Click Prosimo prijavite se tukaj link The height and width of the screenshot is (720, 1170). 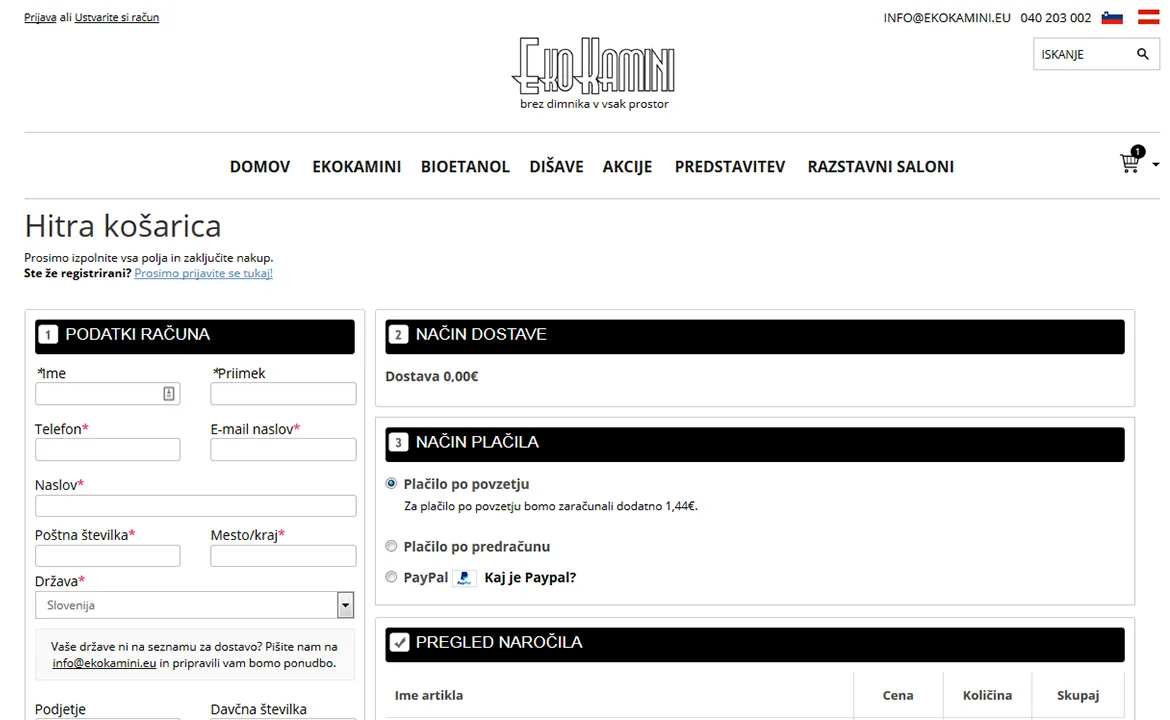[203, 273]
